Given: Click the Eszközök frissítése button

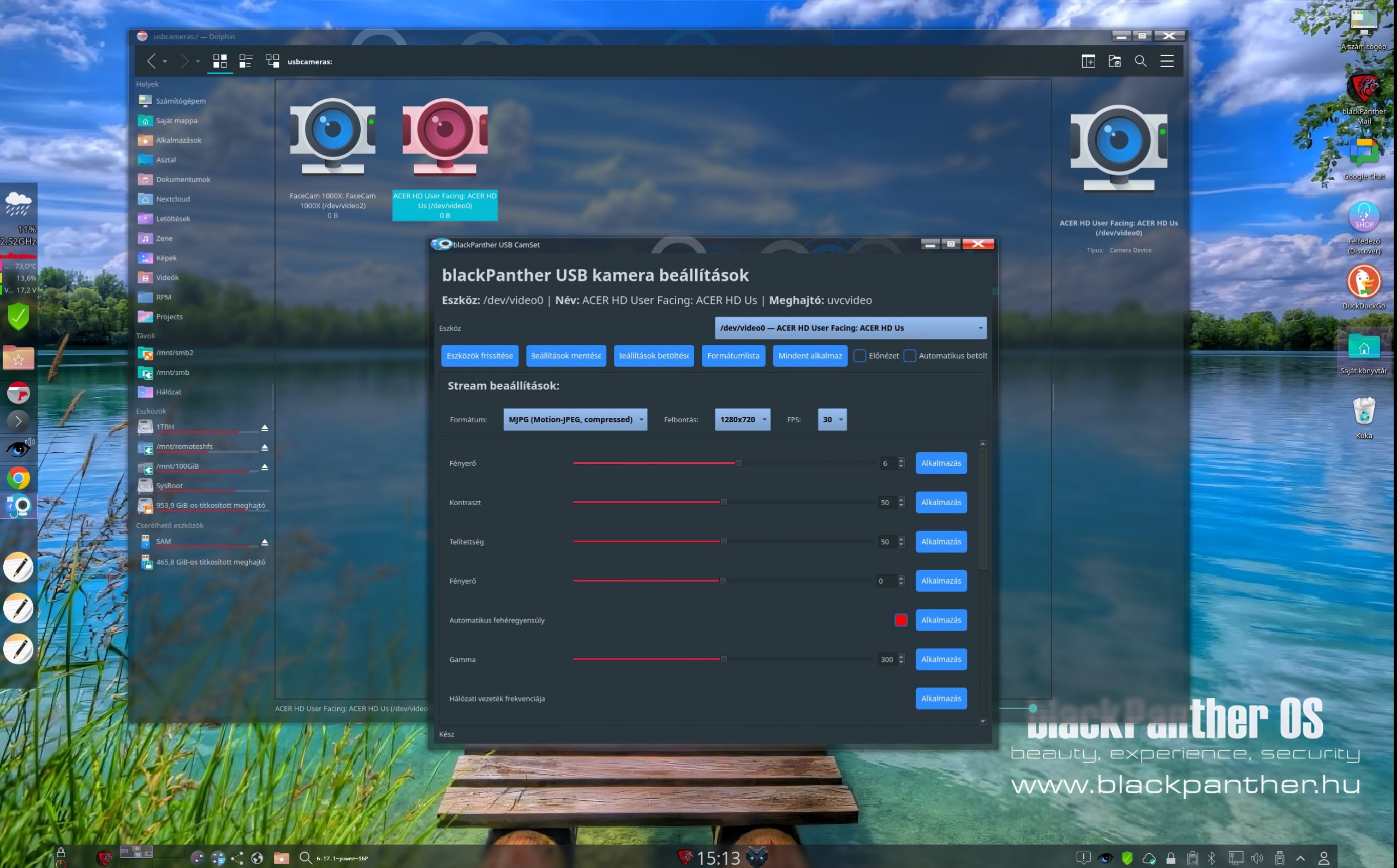Looking at the screenshot, I should coord(480,356).
